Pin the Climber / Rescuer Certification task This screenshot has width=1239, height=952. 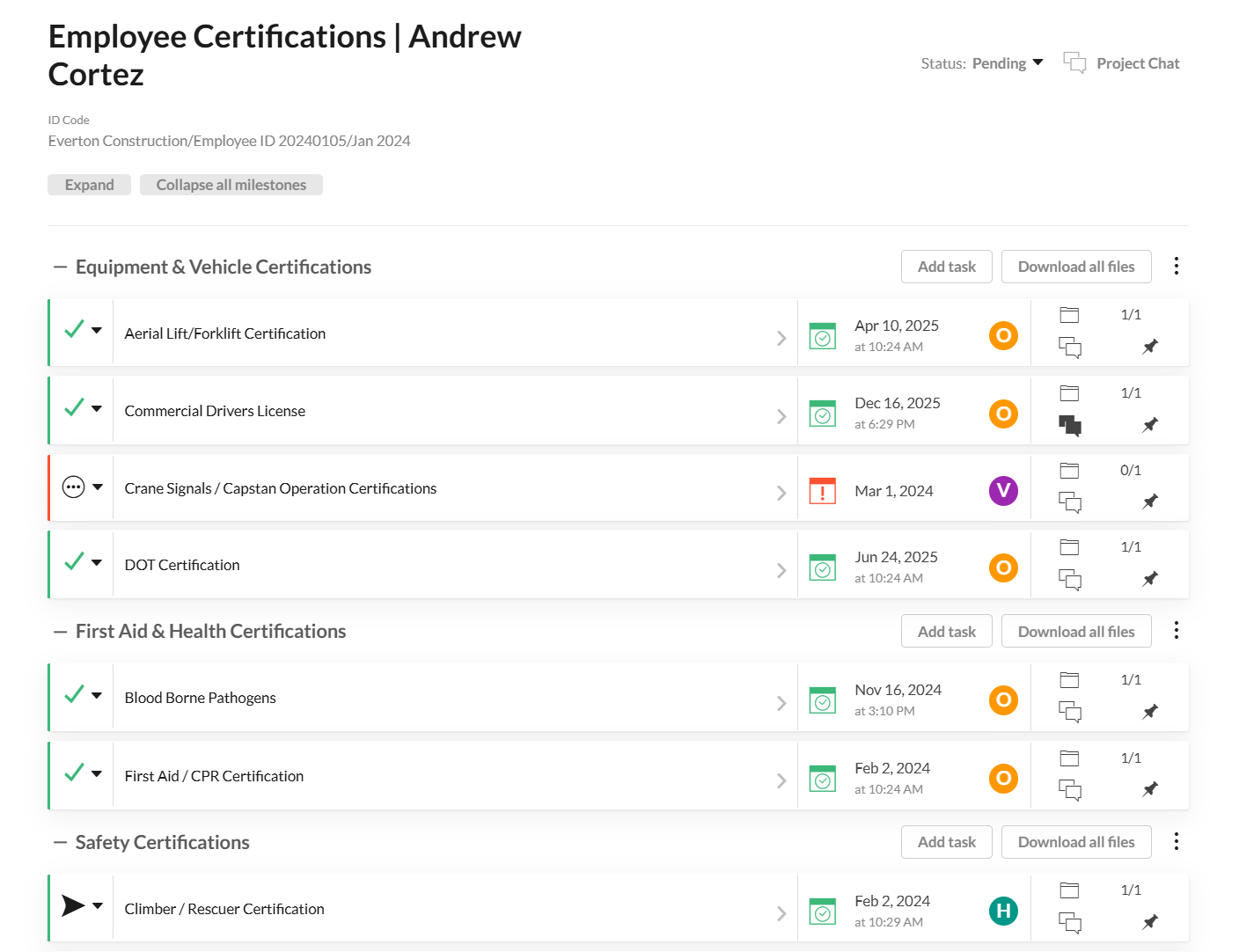point(1149,922)
